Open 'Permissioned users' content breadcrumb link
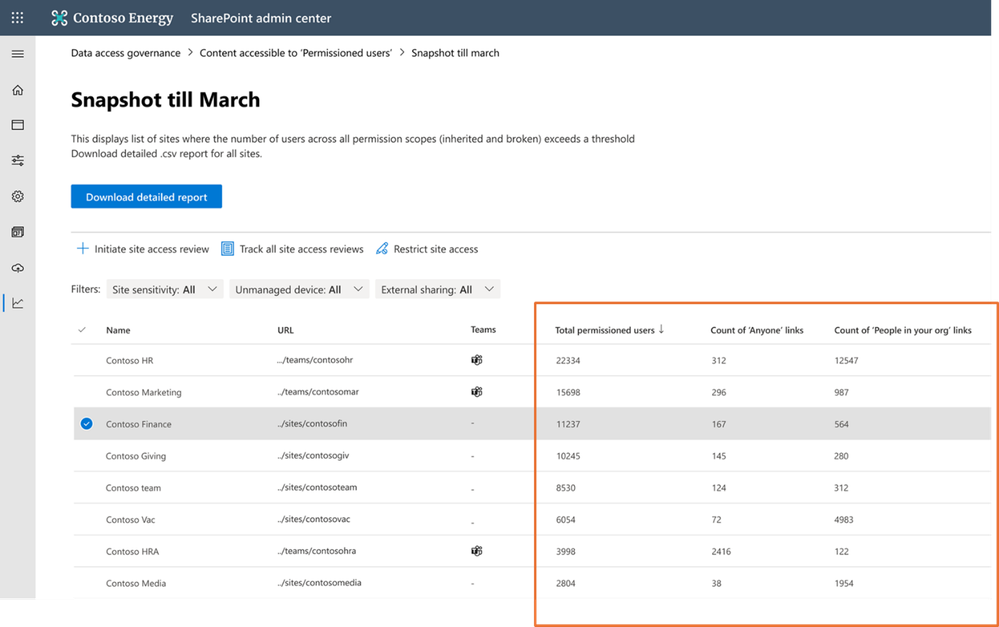 click(x=295, y=53)
